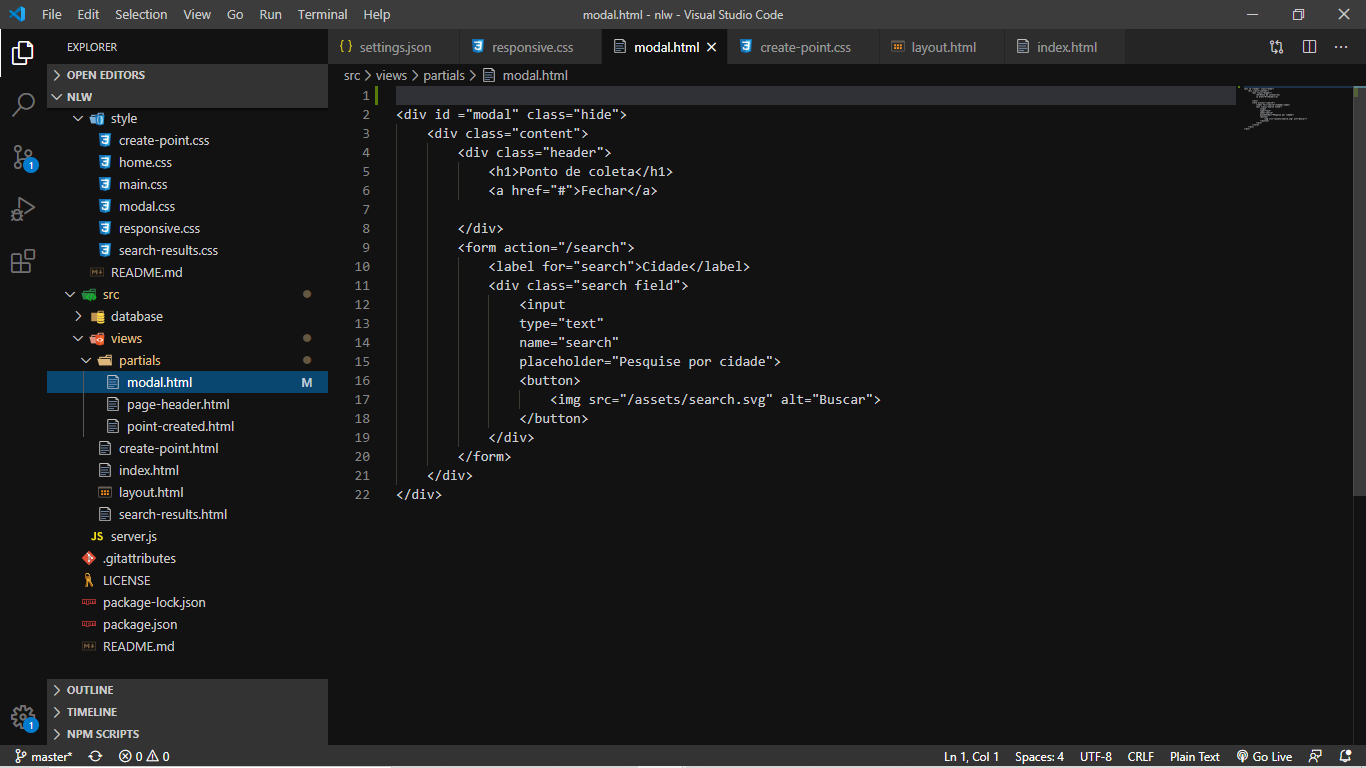Collapse the views folder

(187, 338)
